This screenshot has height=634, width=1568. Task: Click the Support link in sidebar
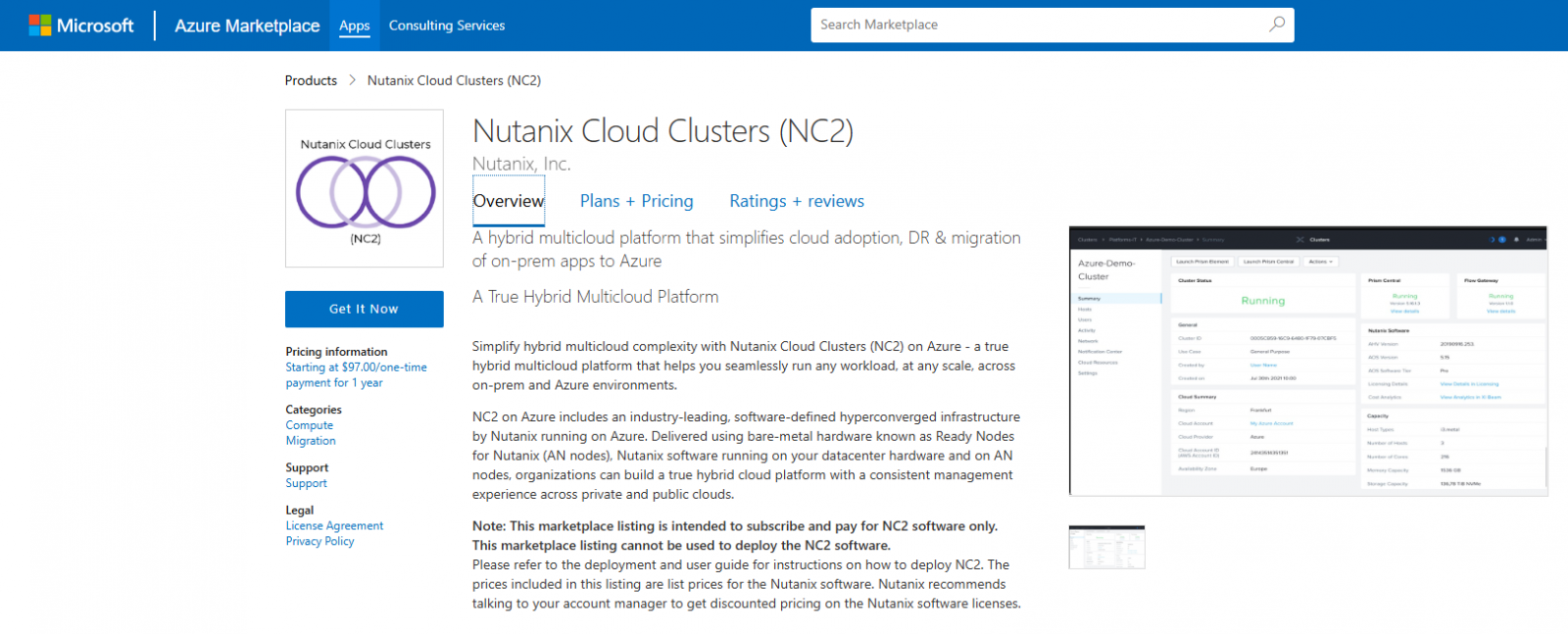(x=306, y=483)
